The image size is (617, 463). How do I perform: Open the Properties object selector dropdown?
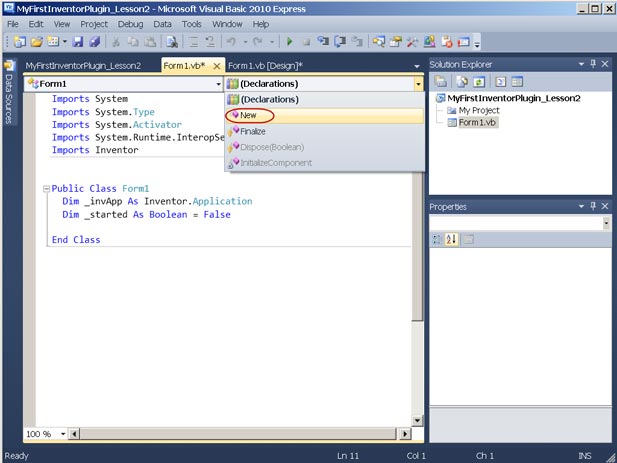pos(605,223)
